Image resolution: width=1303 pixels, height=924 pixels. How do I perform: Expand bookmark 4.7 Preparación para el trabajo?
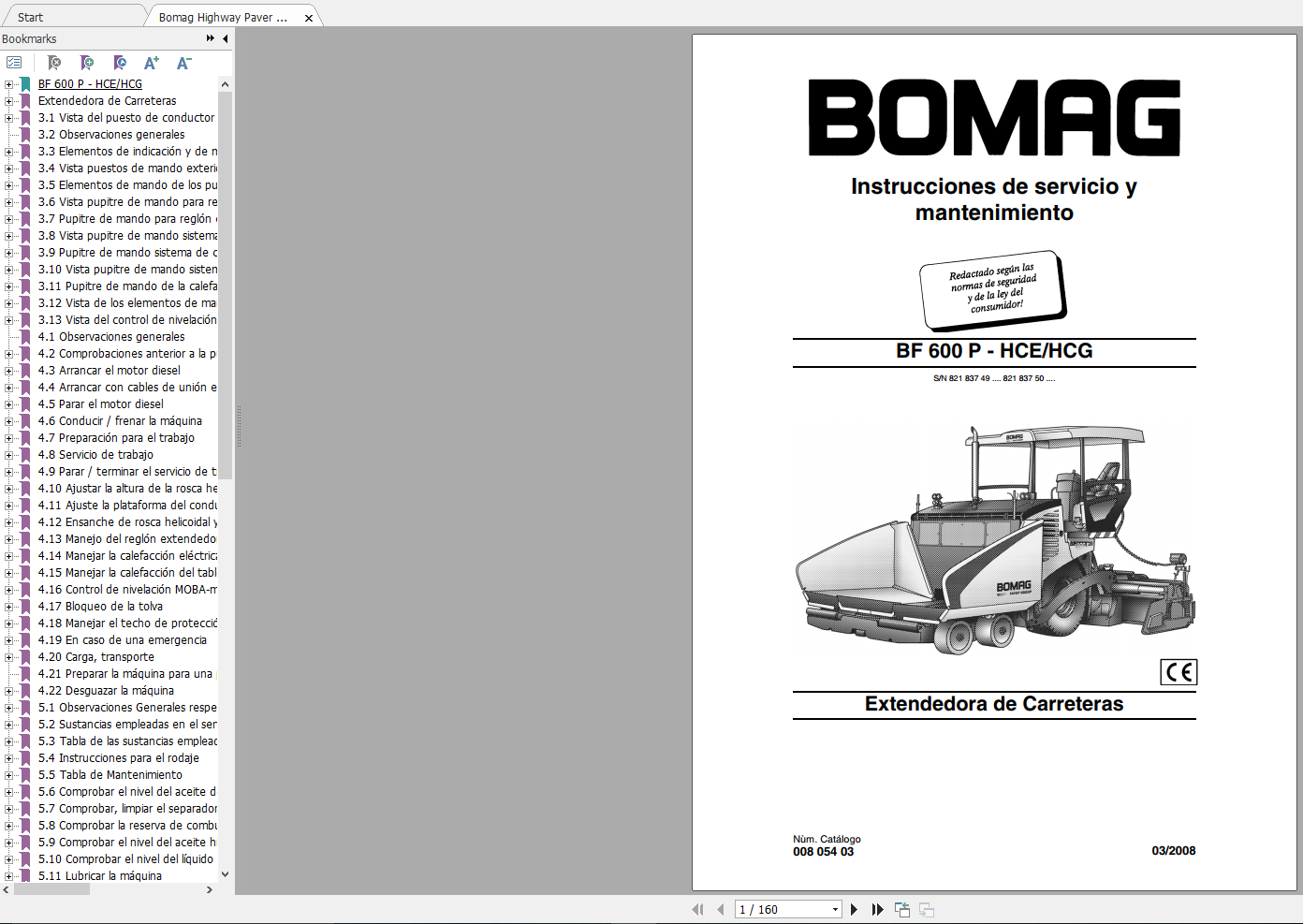pyautogui.click(x=8, y=438)
